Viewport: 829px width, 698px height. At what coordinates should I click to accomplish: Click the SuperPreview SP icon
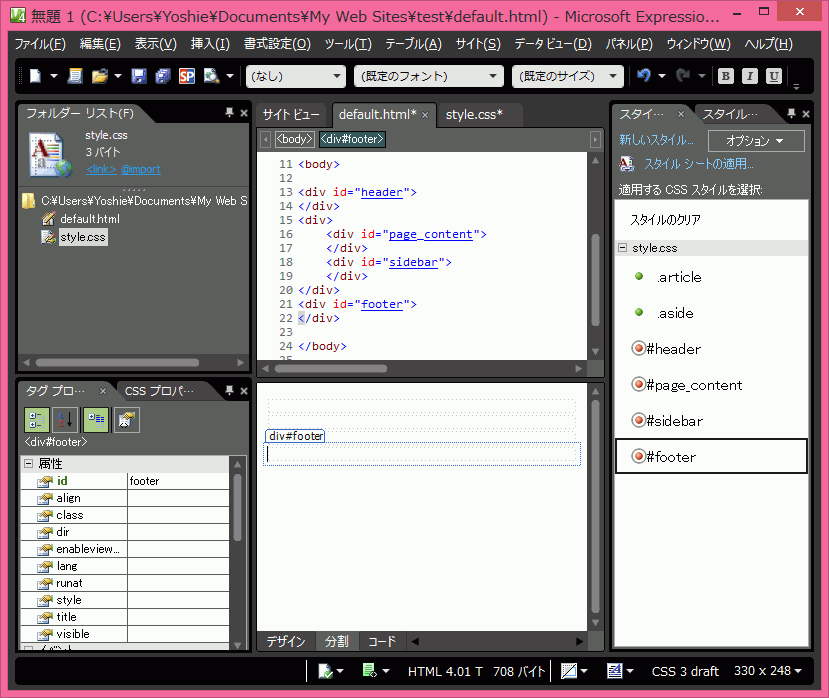(187, 76)
